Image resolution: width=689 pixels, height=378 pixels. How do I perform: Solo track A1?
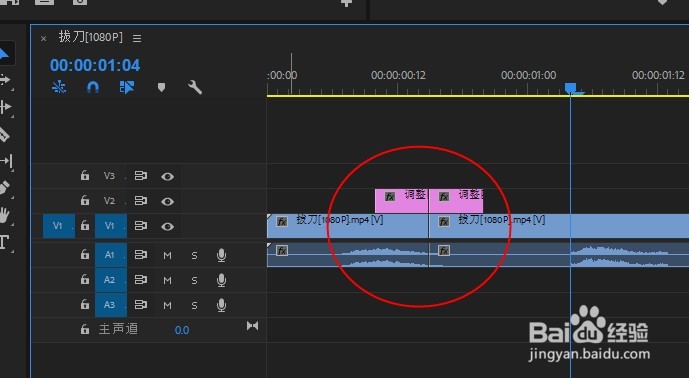(194, 255)
